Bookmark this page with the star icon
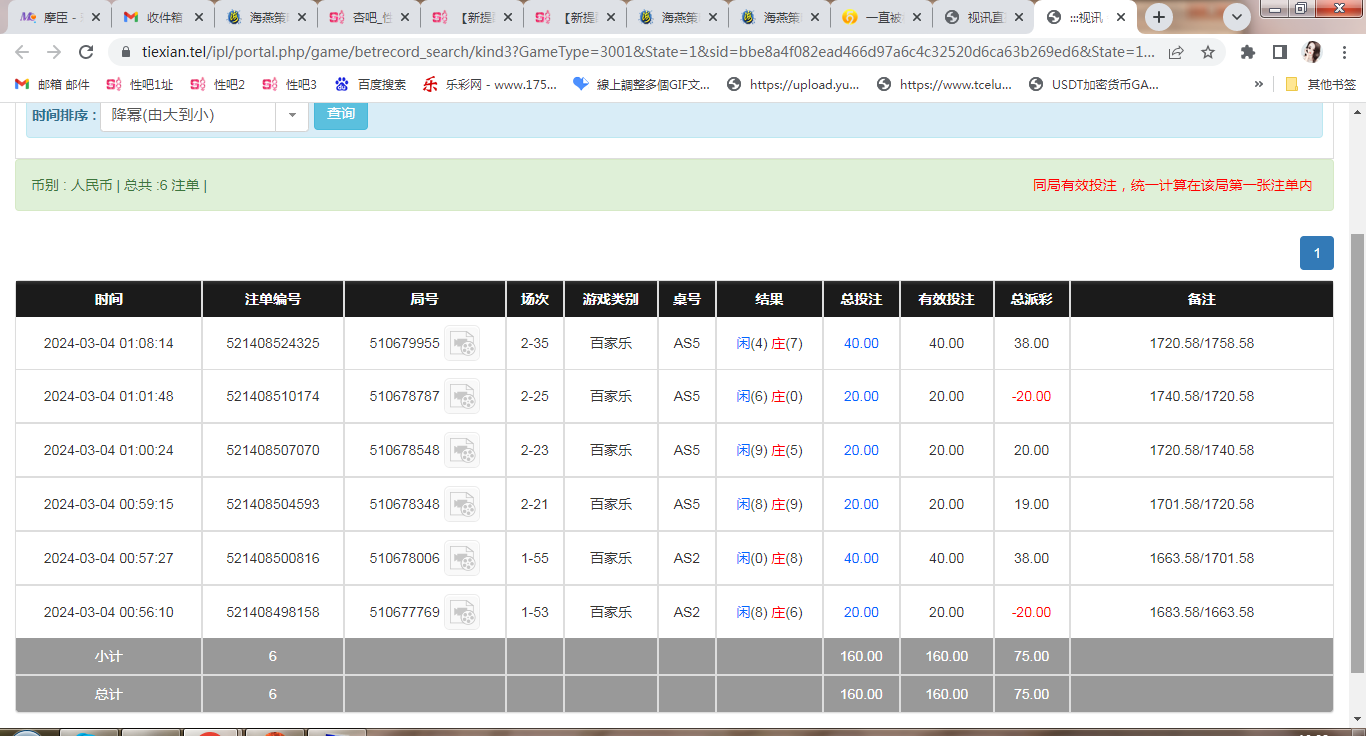This screenshot has width=1366, height=736. (1208, 52)
